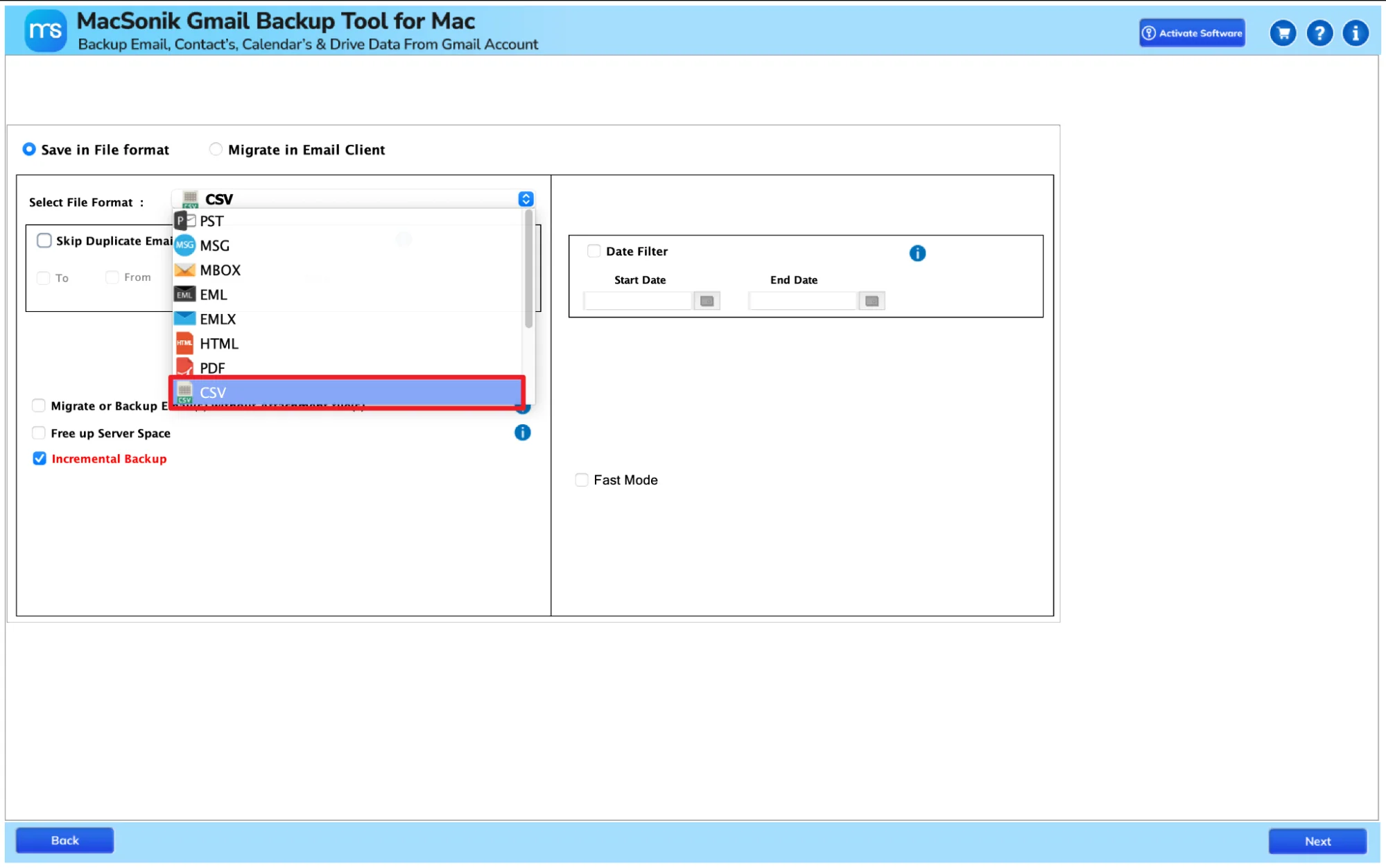Viewport: 1386px width, 868px height.
Task: Choose HTML from the format list
Action: [347, 343]
